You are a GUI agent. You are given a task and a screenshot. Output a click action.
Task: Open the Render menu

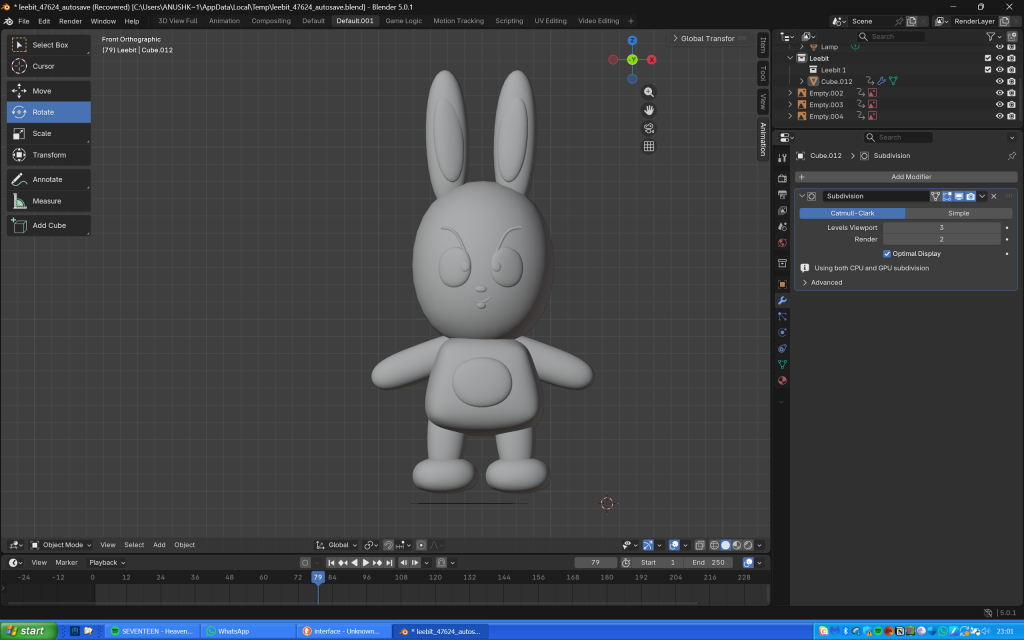(70, 21)
